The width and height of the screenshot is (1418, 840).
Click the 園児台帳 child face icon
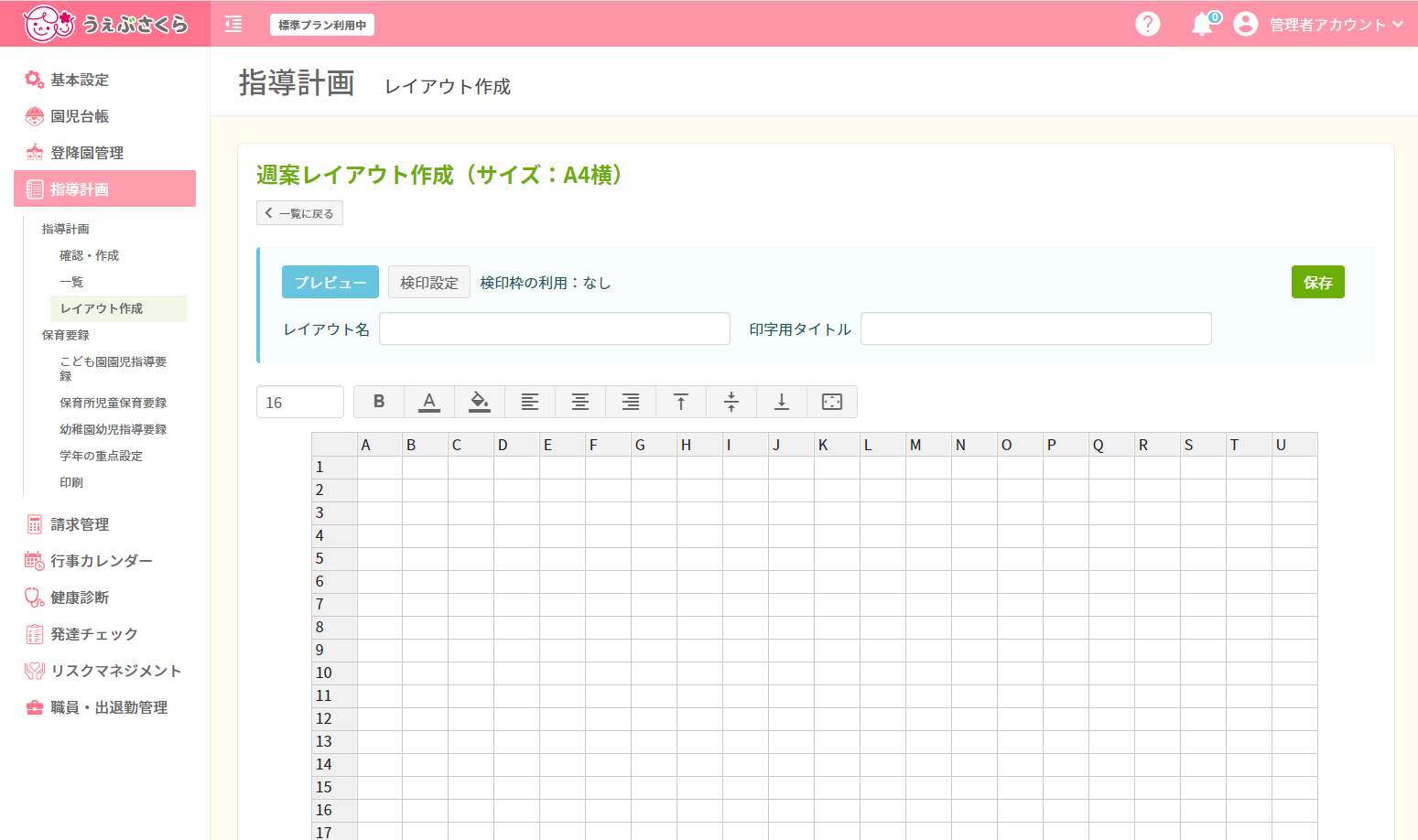(x=34, y=116)
